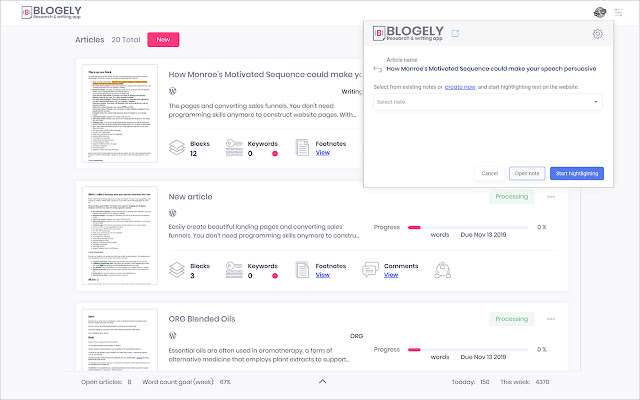
Task: Click the open-in-new-window icon beside the popup logo
Action: tap(456, 33)
